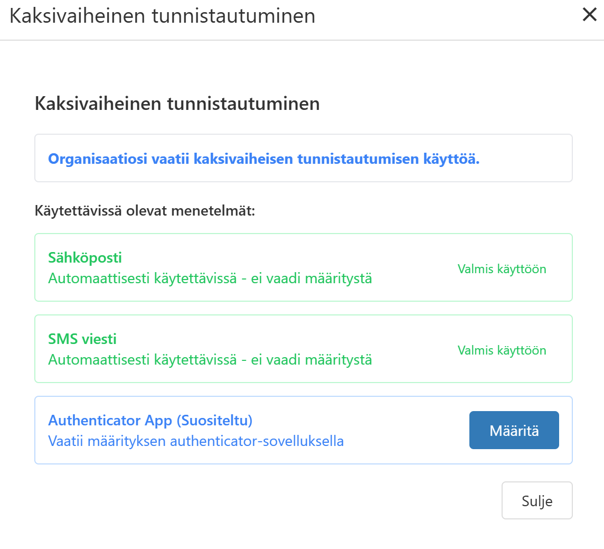Click the authenticator-sovelluksella description line

click(x=196, y=440)
